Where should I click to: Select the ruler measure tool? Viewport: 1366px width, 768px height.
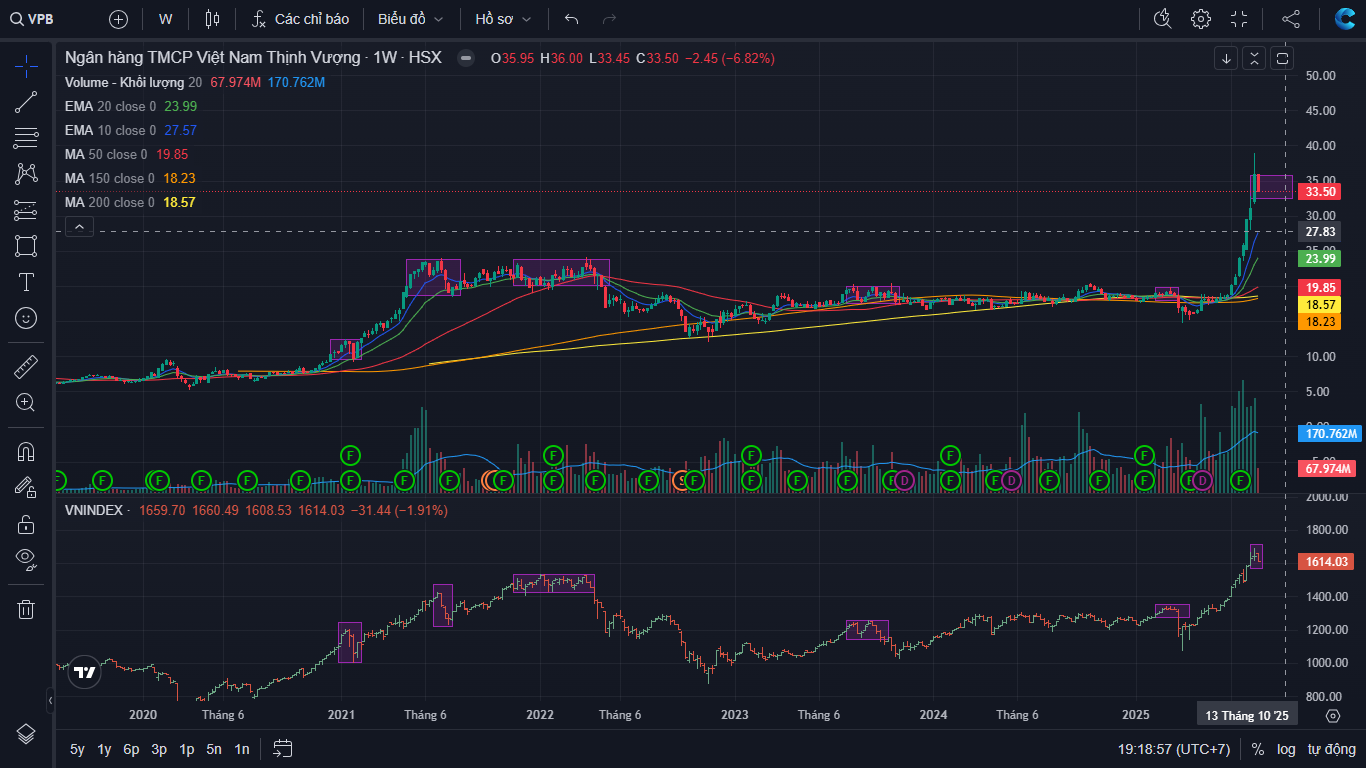pos(26,367)
